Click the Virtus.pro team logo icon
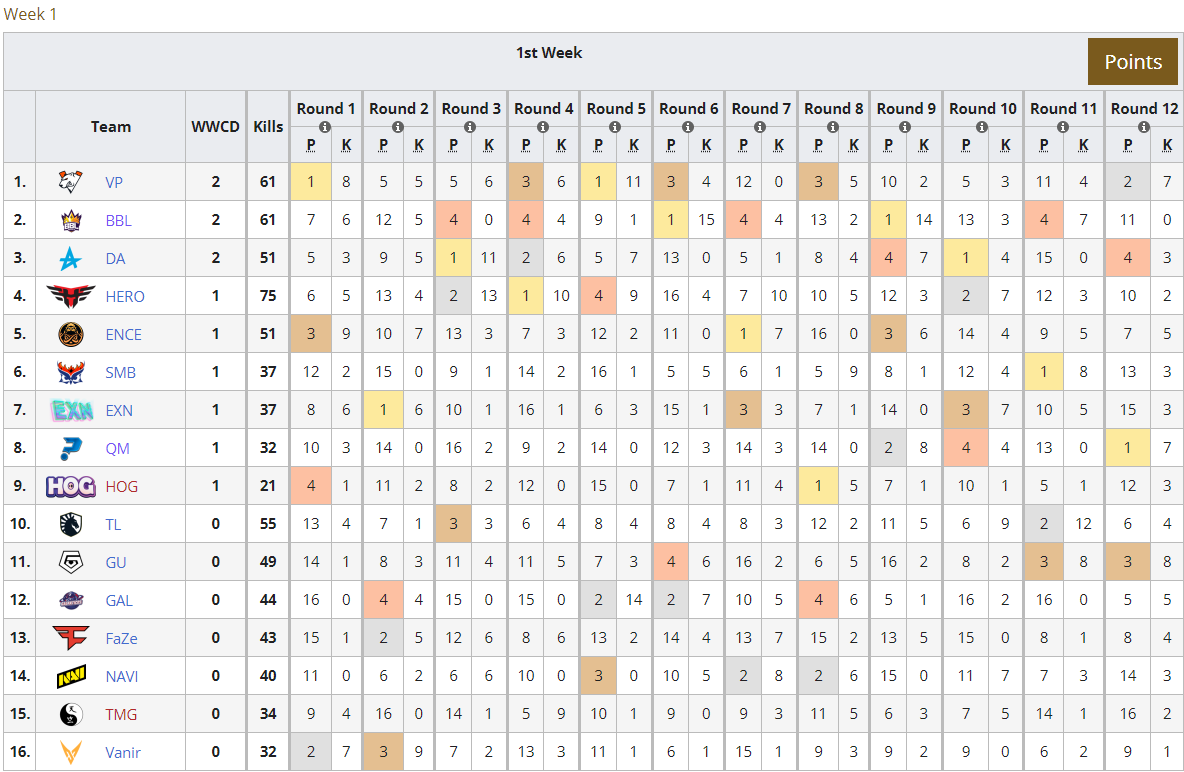 tap(70, 182)
